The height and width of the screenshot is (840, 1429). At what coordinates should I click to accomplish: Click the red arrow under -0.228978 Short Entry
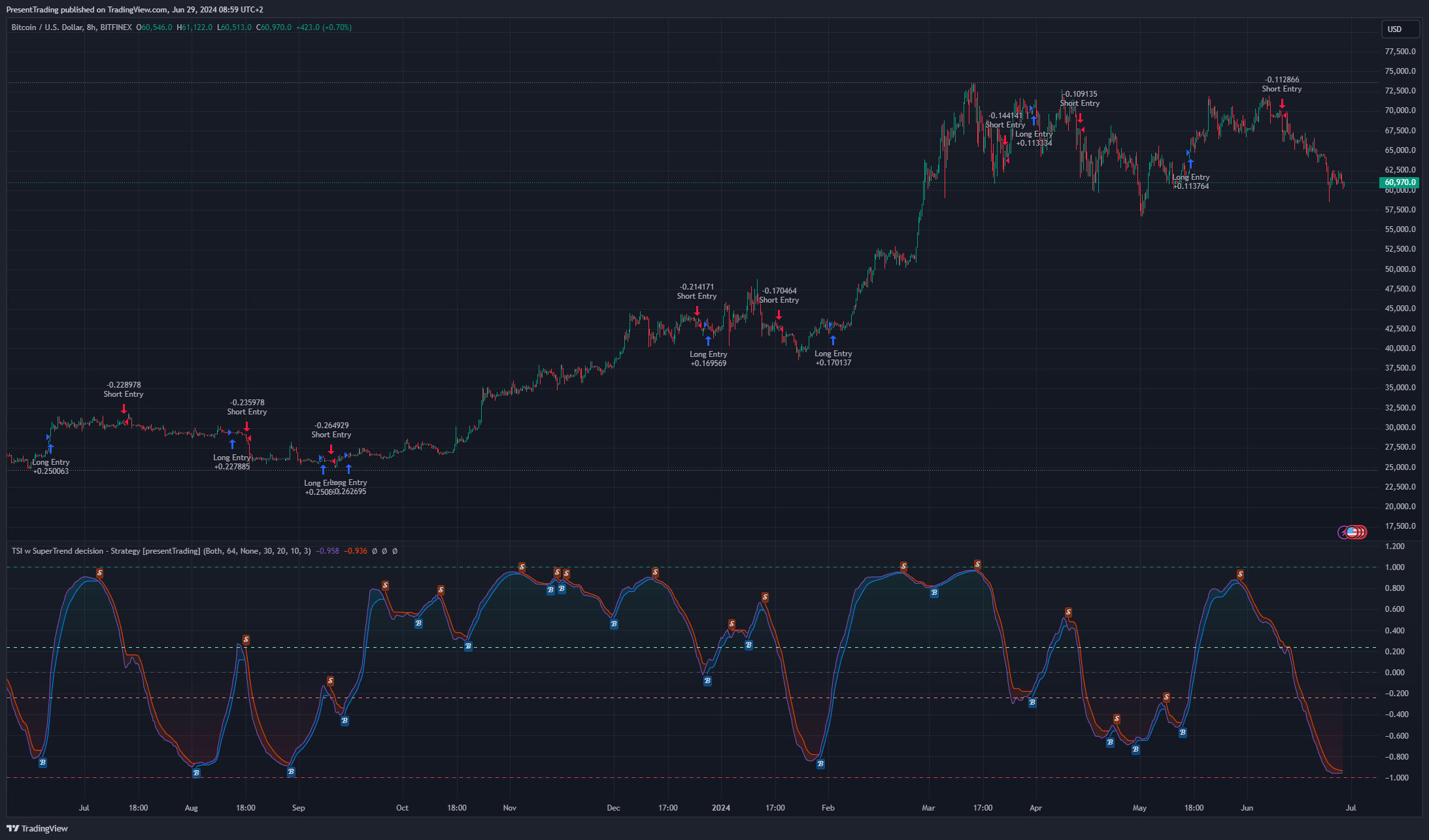(124, 409)
